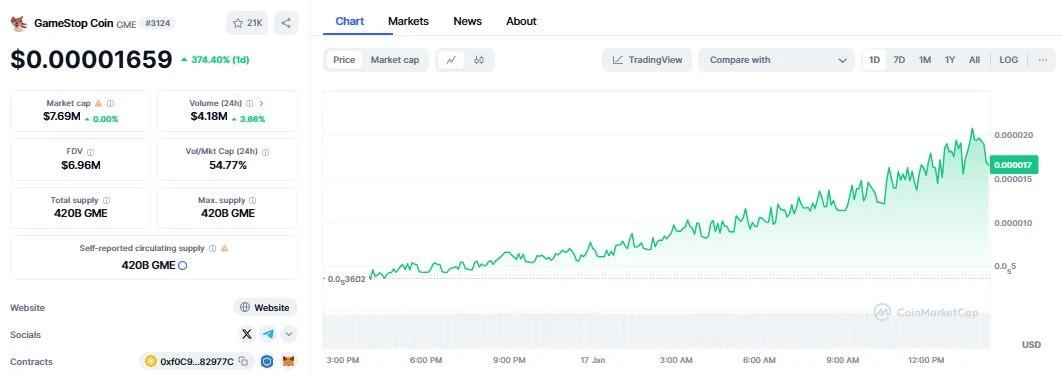Open the Compare with dropdown

click(776, 60)
